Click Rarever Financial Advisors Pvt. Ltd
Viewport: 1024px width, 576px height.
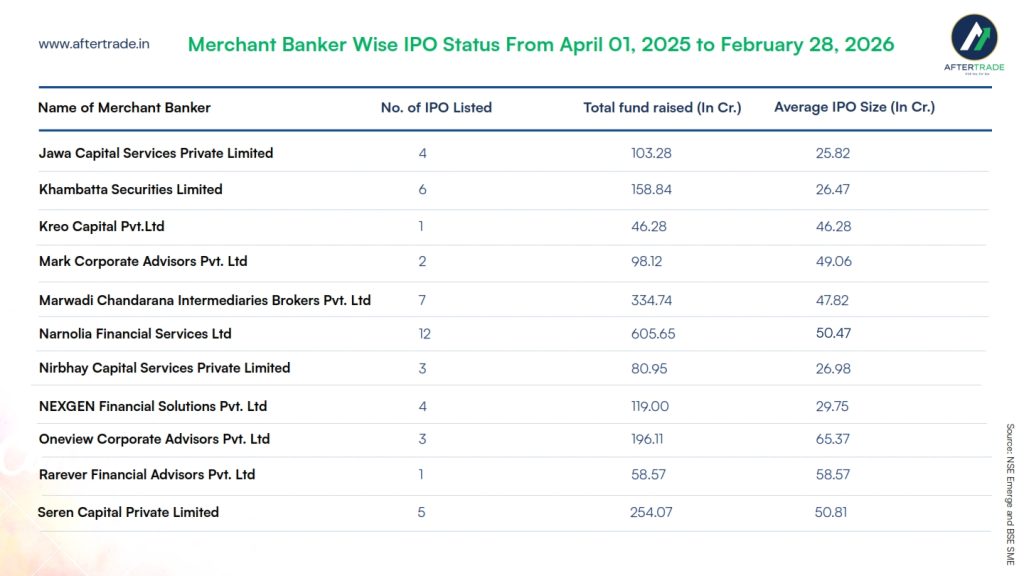[146, 474]
